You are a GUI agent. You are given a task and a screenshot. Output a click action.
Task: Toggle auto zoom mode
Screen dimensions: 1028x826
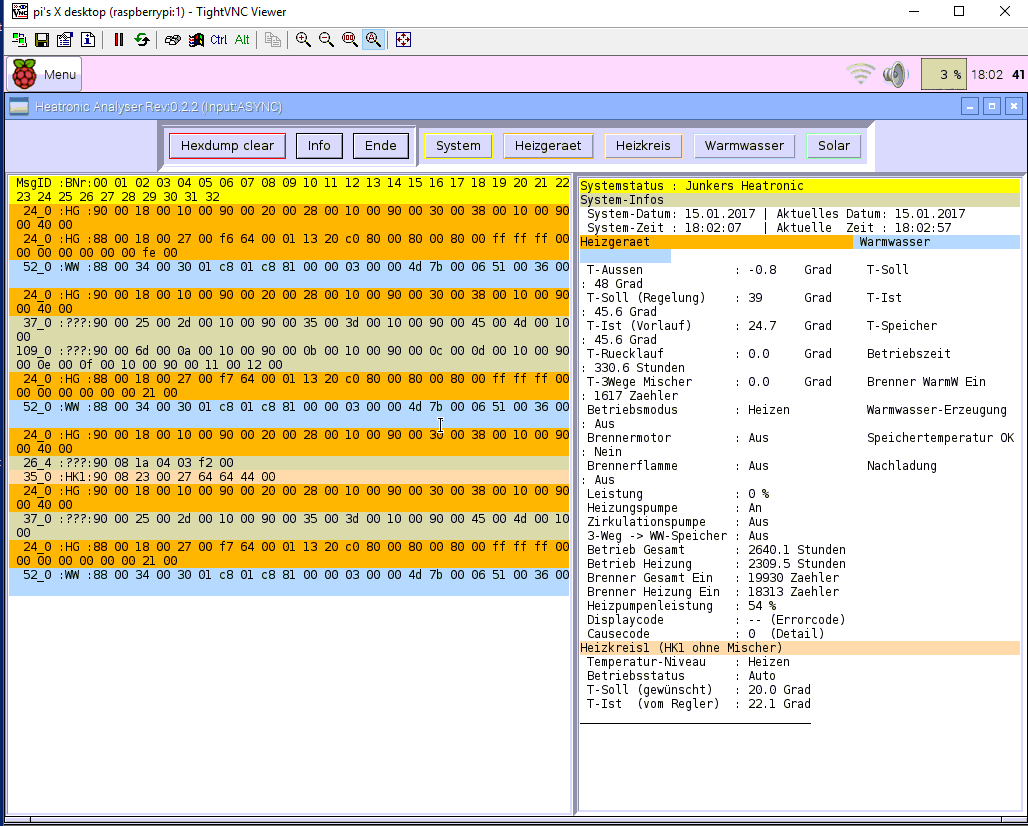(x=373, y=40)
